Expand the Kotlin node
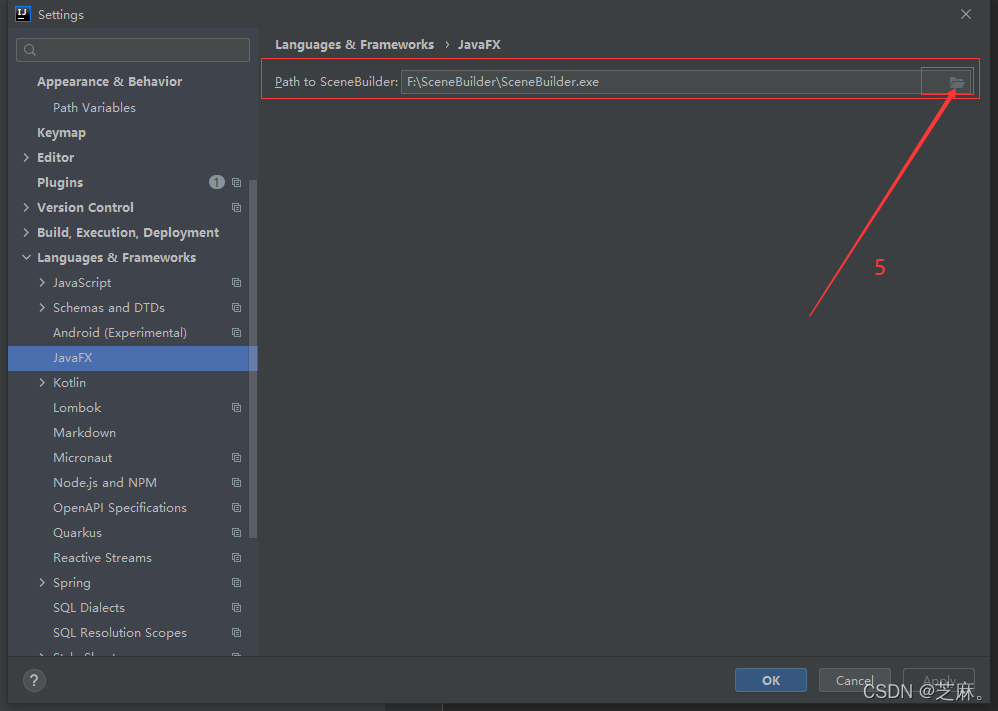Image resolution: width=998 pixels, height=711 pixels. click(x=42, y=383)
